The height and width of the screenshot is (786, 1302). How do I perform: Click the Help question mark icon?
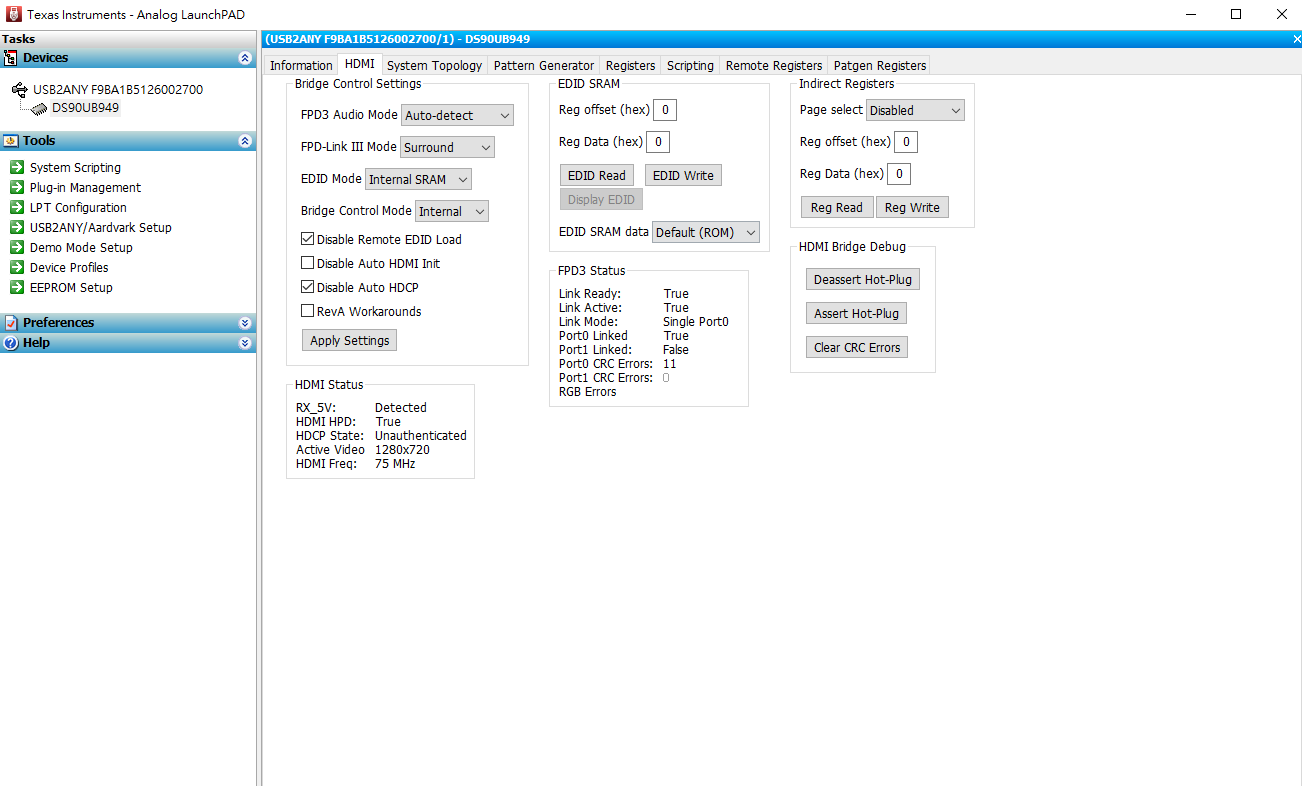tap(11, 343)
